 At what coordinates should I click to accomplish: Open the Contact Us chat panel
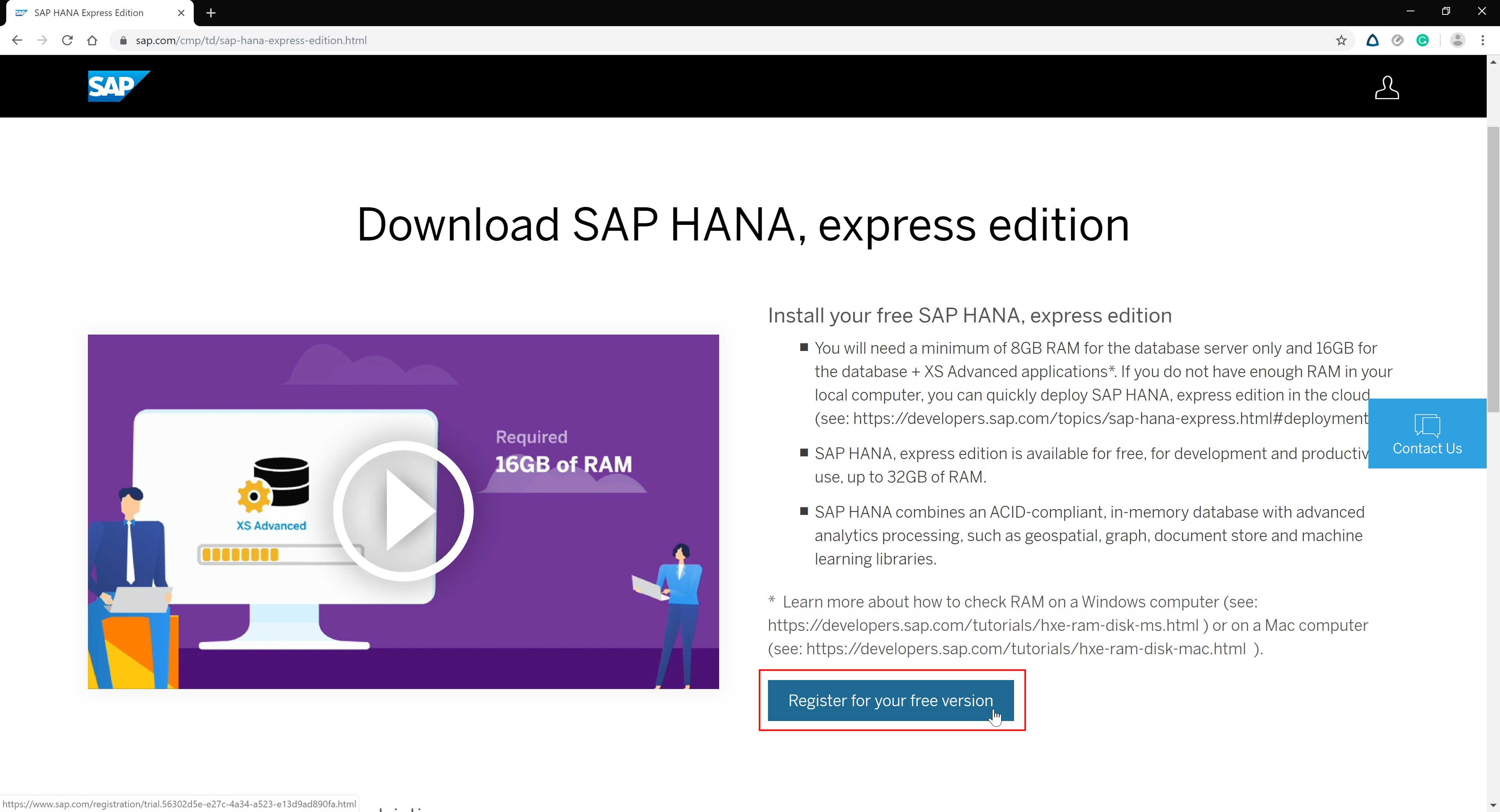1427,434
